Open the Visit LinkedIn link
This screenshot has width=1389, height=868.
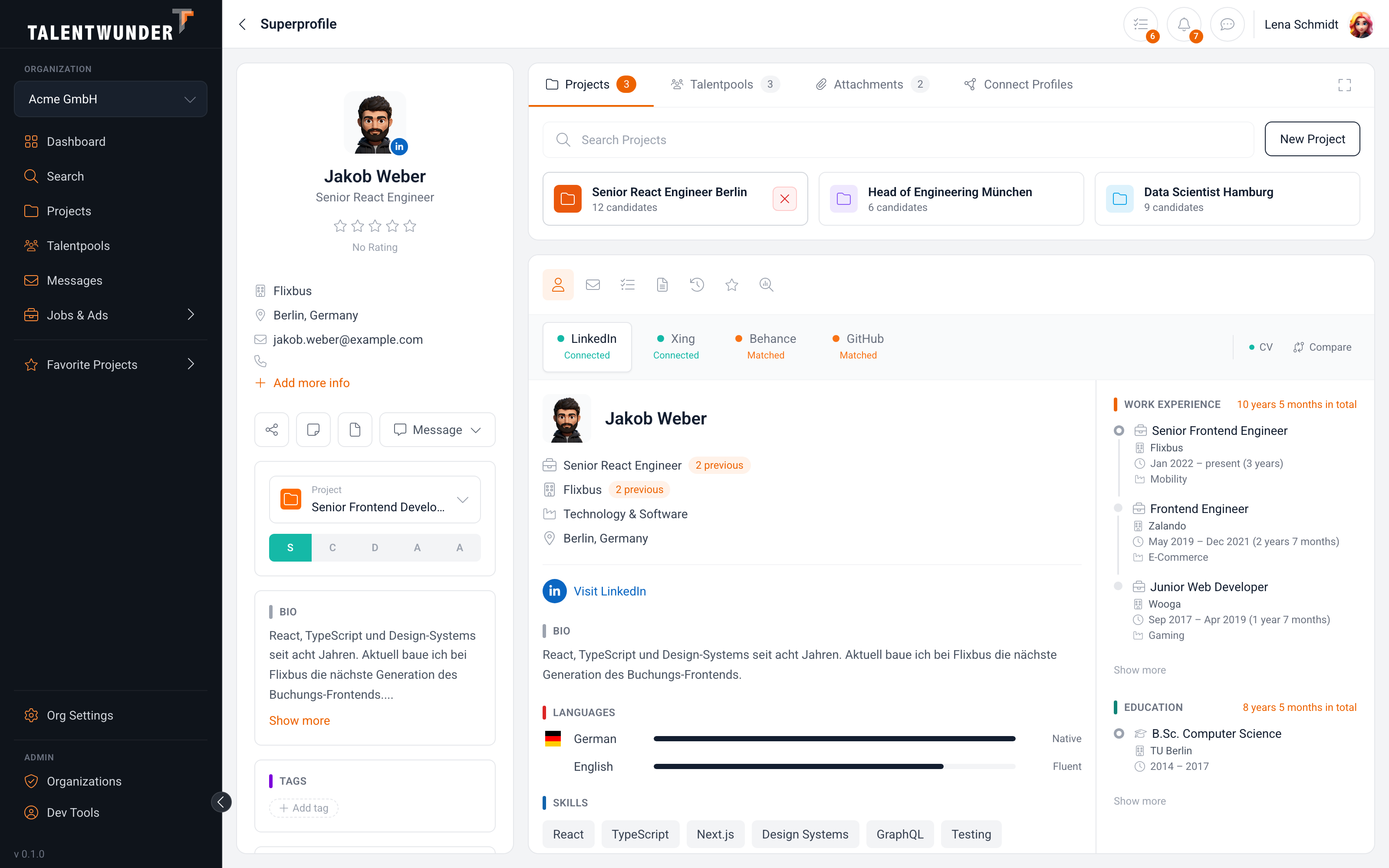point(609,591)
